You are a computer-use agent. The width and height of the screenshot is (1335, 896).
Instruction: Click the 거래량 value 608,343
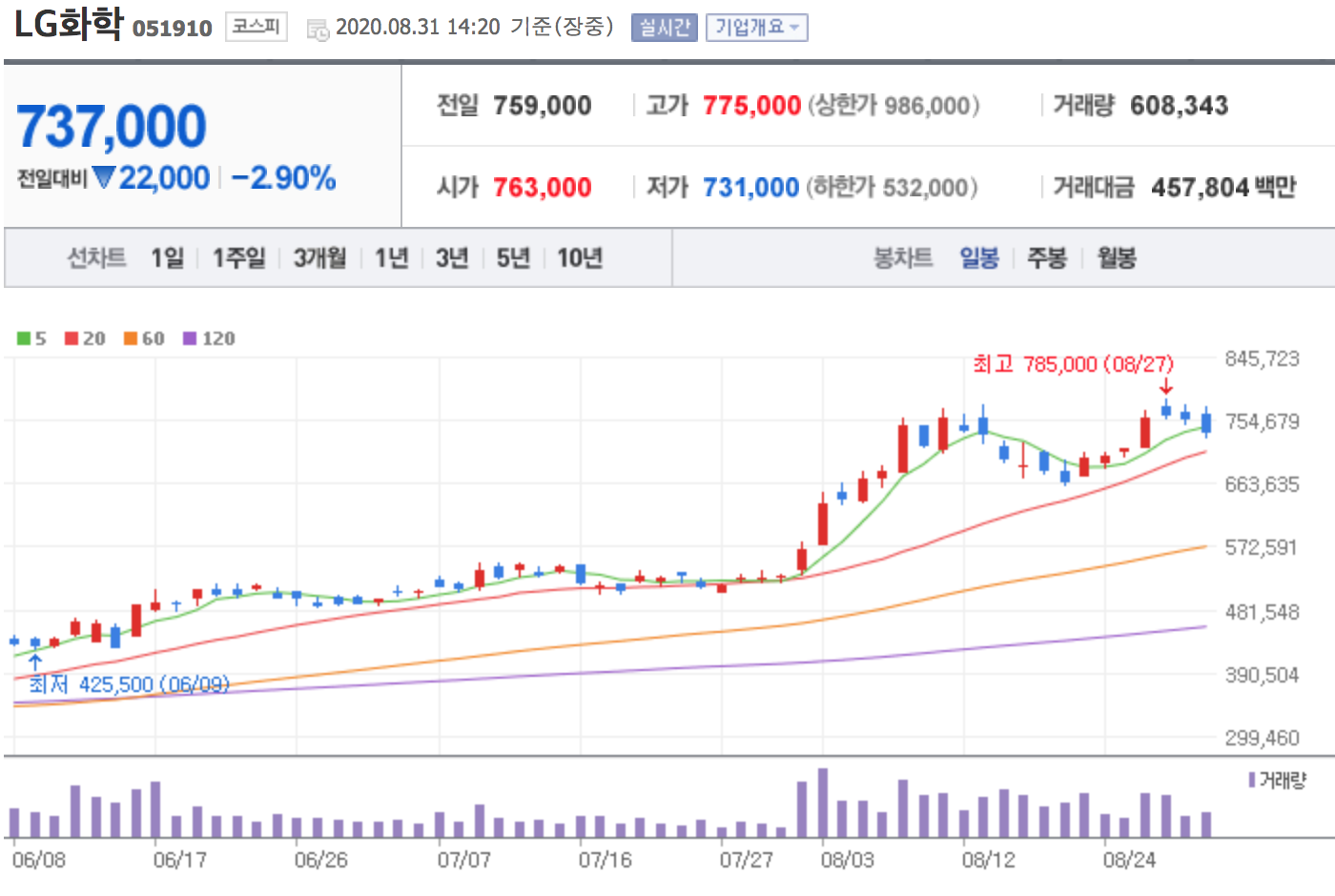click(1180, 105)
